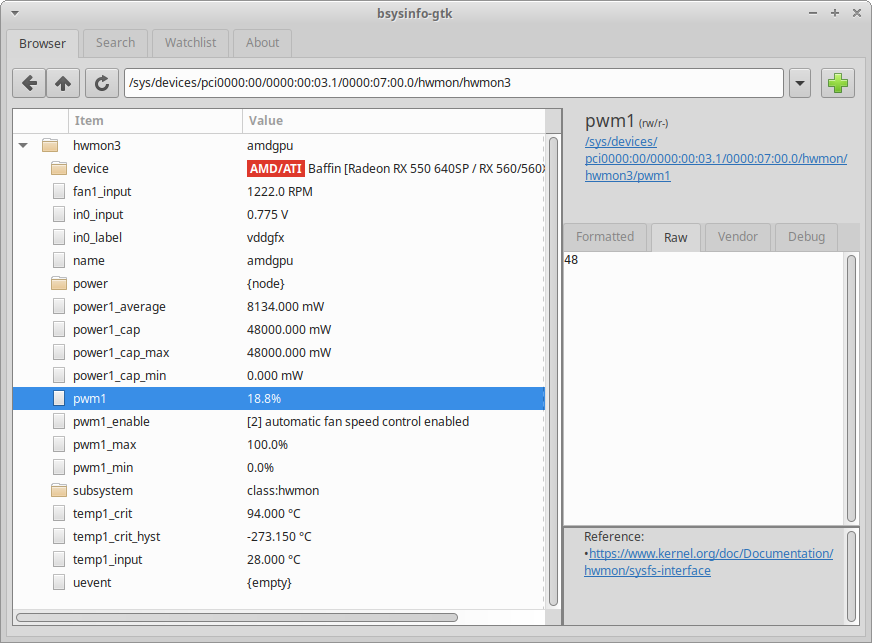Click file icon next to name row
872x643 pixels.
click(58, 260)
